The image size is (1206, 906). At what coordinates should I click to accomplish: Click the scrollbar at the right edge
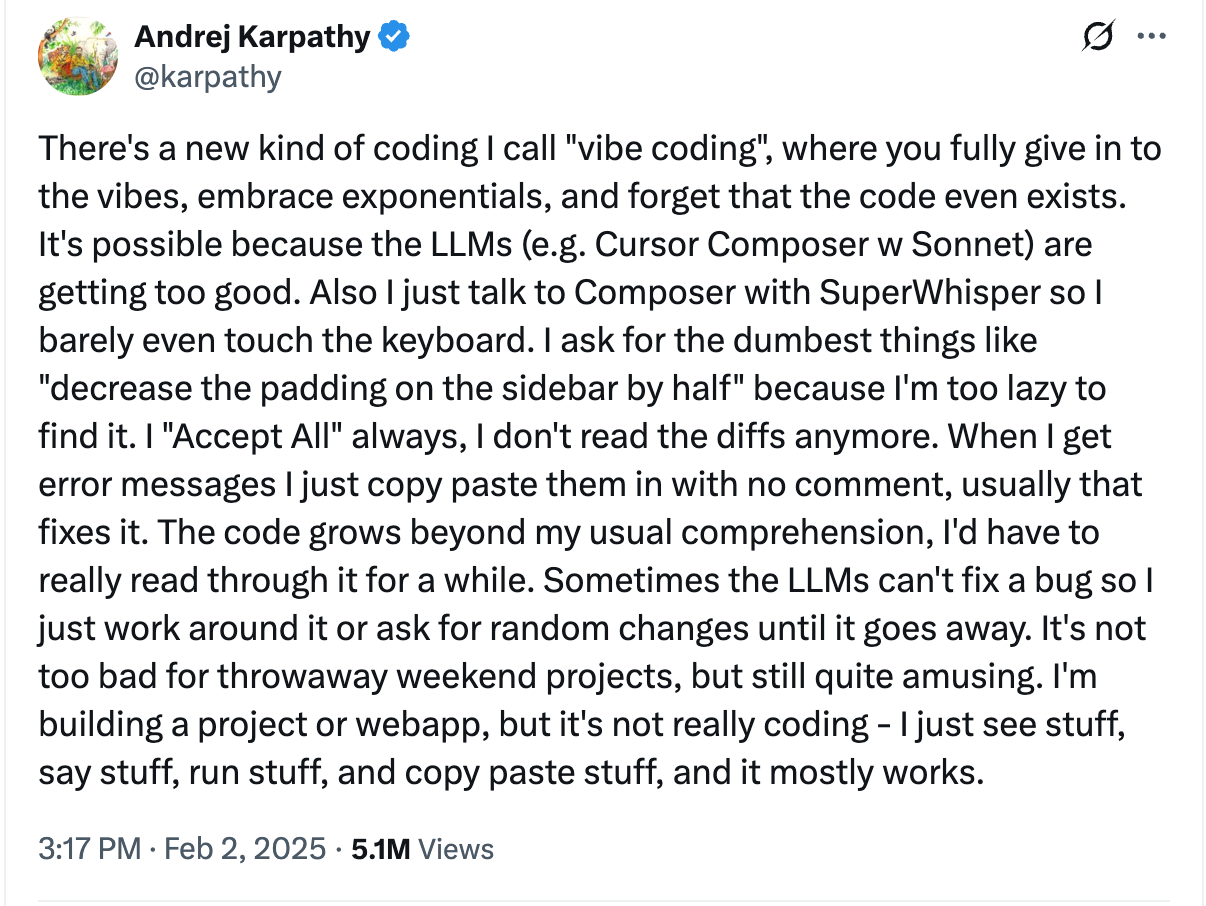click(1200, 450)
